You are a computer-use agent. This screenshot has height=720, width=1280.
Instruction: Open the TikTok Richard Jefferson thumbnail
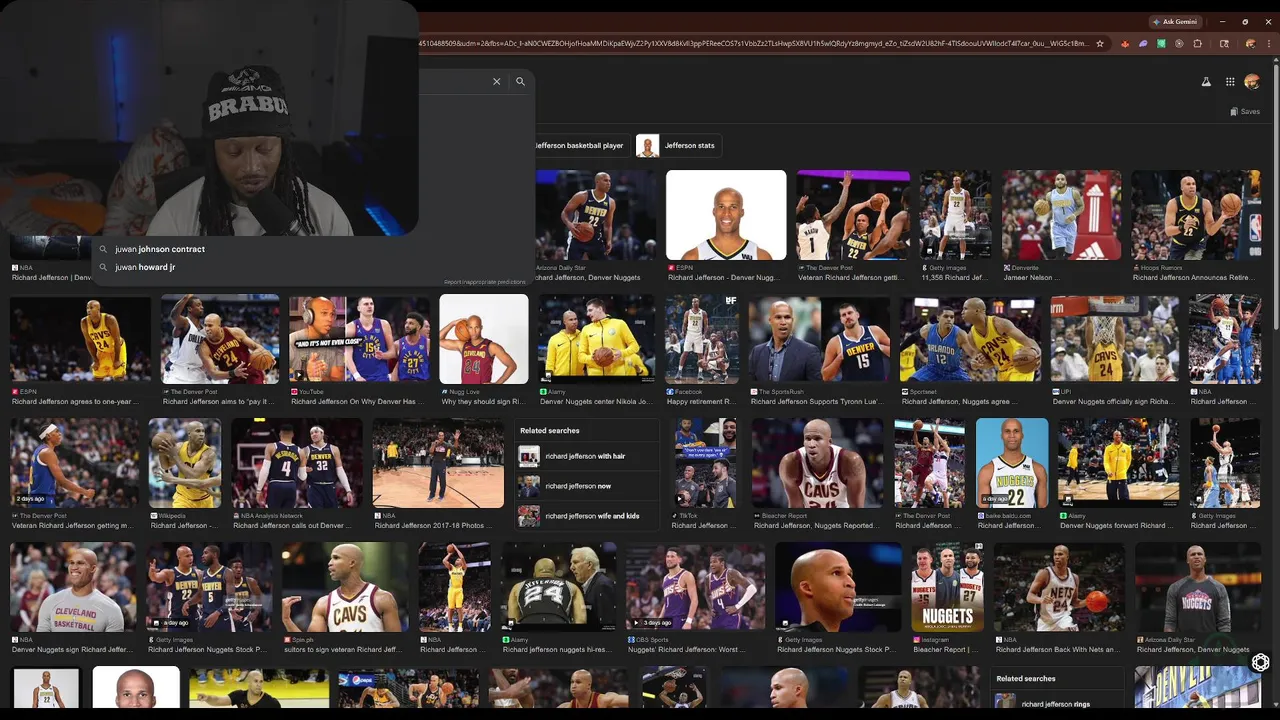(x=705, y=463)
